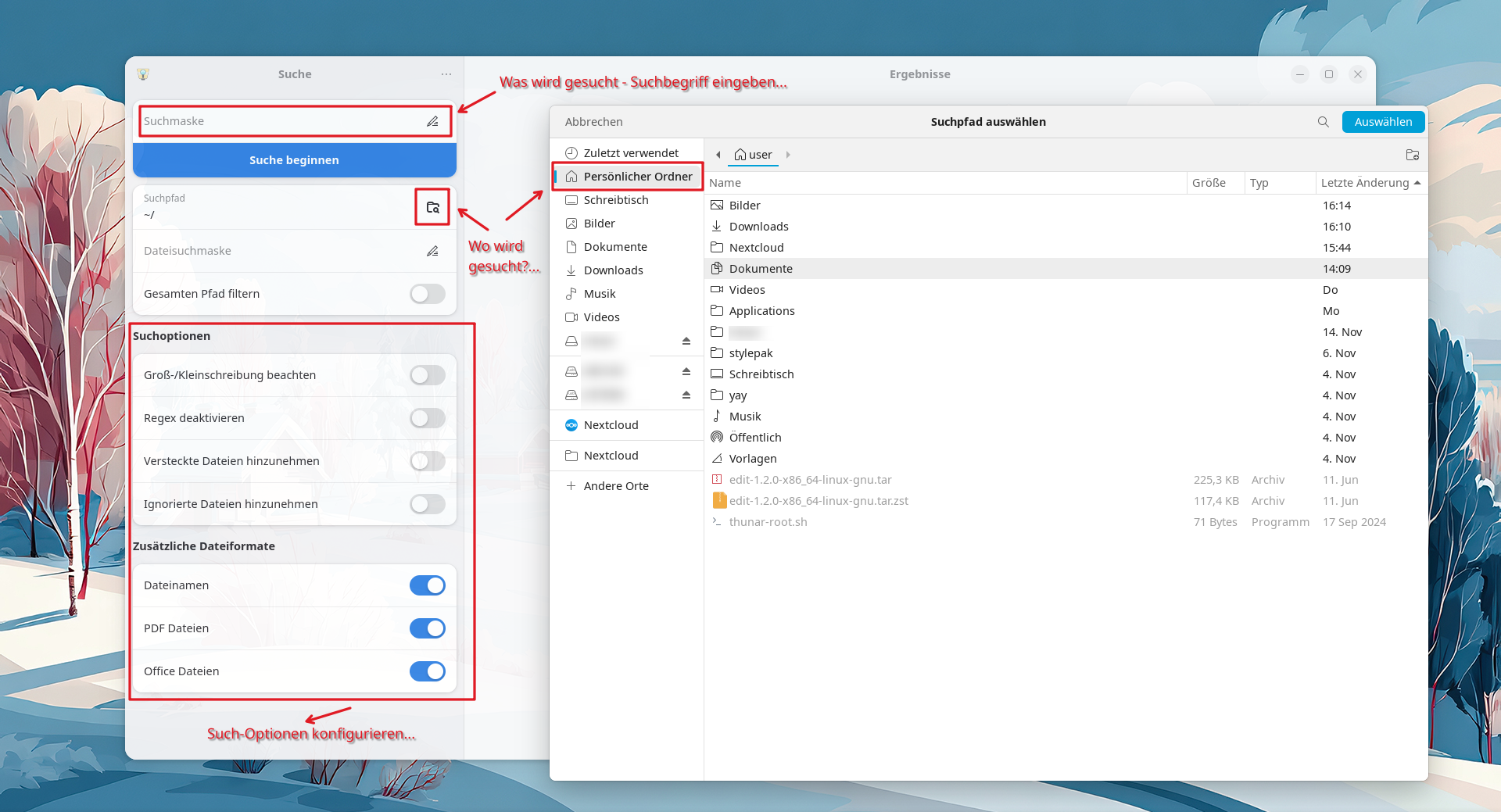Screen dimensions: 1501x812
Task: Click the search path folder browse icon
Action: tap(432, 207)
